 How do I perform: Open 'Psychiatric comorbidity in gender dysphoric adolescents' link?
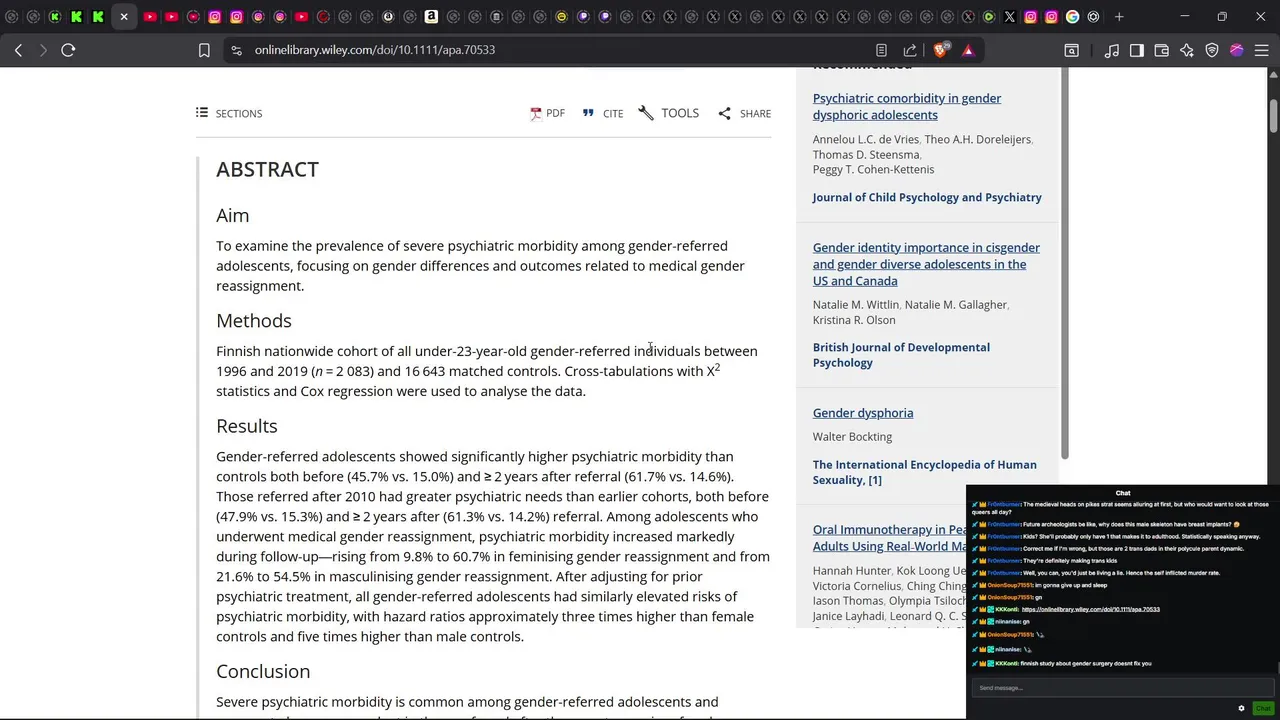907,106
